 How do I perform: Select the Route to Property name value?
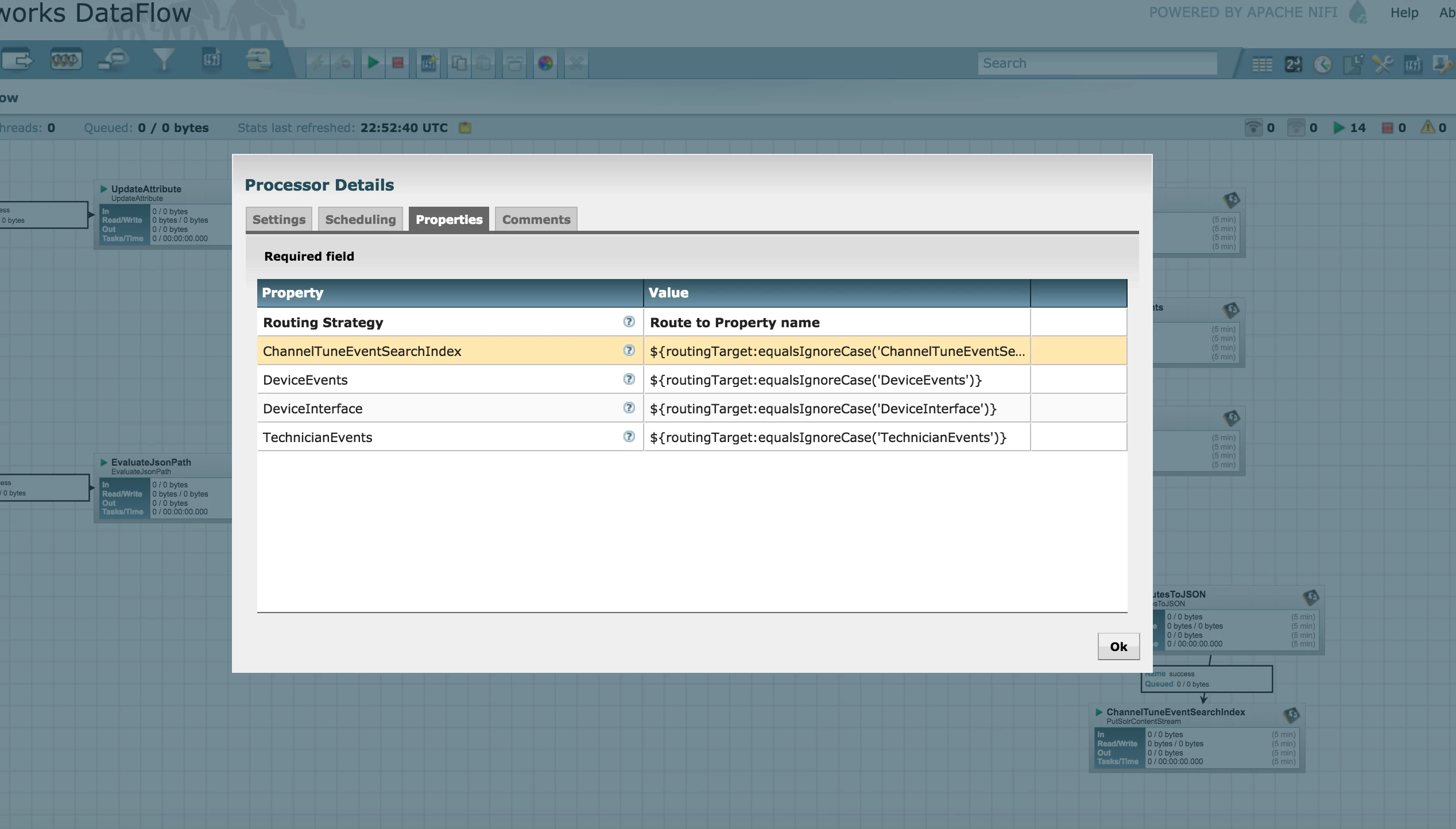(x=735, y=323)
